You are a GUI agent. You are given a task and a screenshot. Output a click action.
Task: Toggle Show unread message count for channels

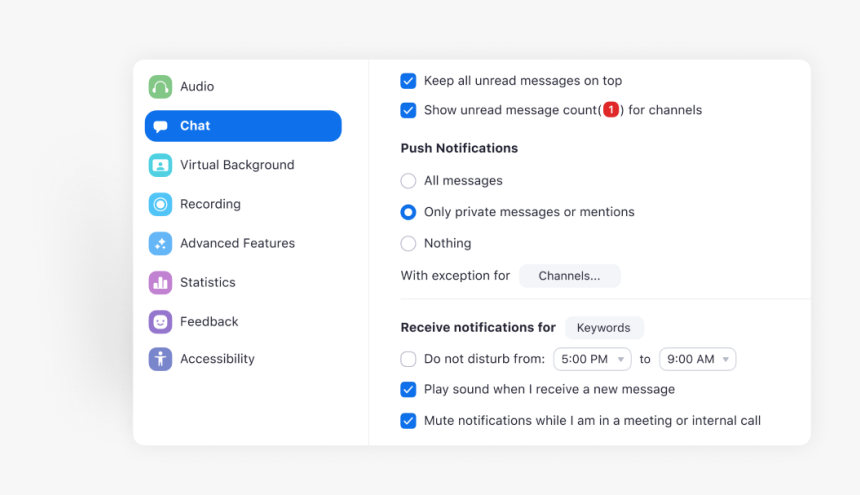click(x=408, y=110)
